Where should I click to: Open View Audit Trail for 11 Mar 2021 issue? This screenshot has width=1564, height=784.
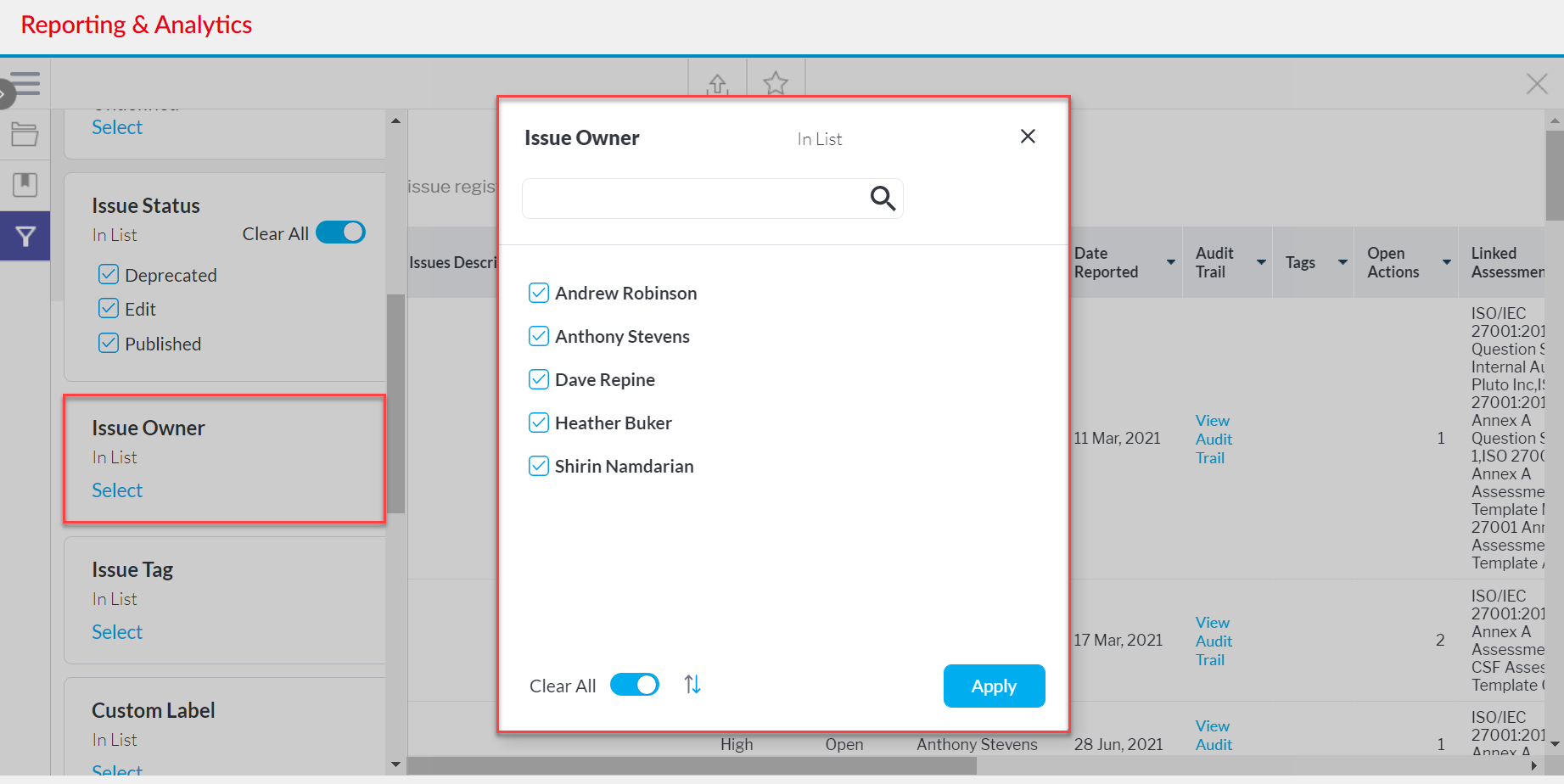click(1214, 439)
